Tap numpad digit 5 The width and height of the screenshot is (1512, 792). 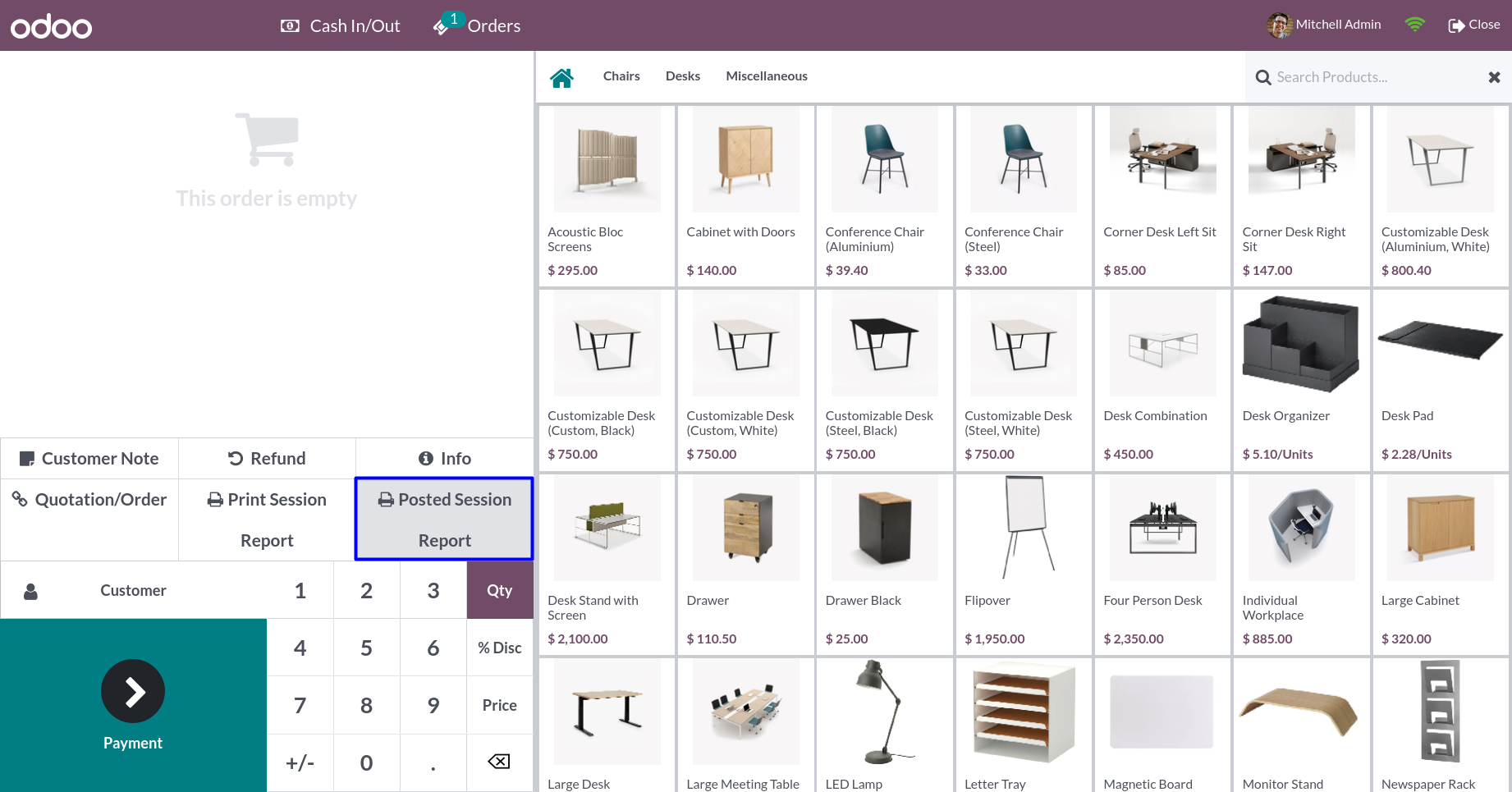367,648
